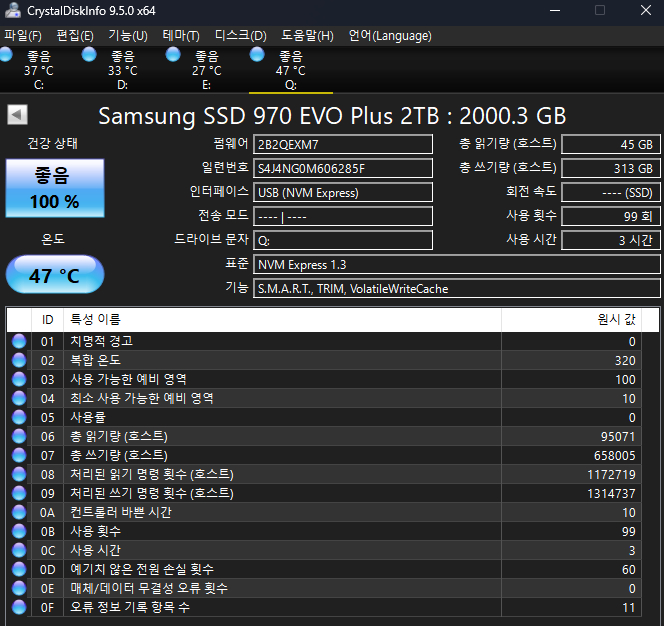This screenshot has height=626, width=664.
Task: Click the previous disk arrow button
Action: (17, 115)
